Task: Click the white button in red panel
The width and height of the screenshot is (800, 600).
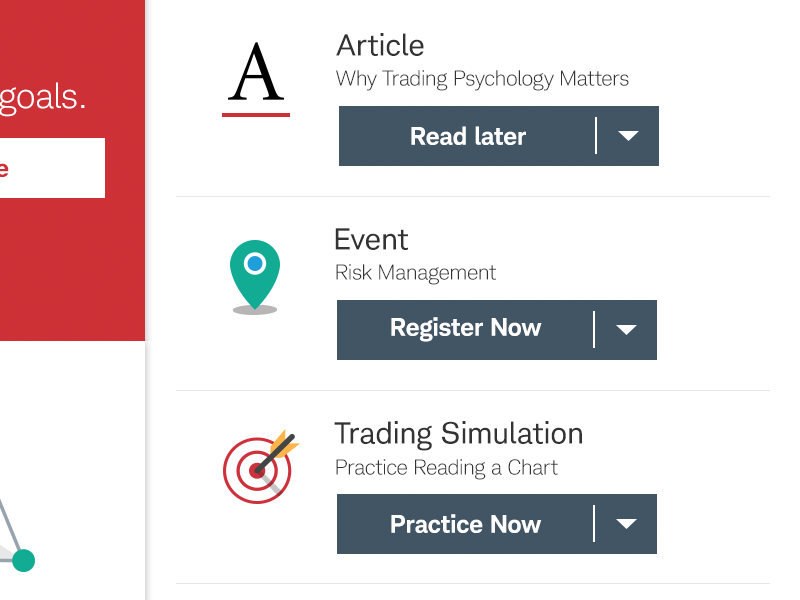Action: 53,168
